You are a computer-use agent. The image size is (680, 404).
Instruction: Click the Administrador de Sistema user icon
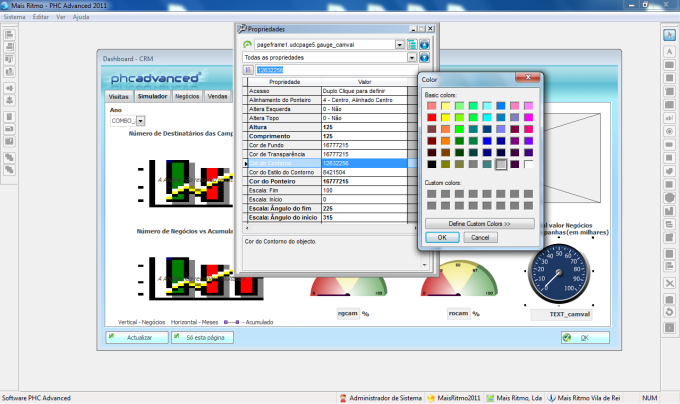(x=343, y=398)
